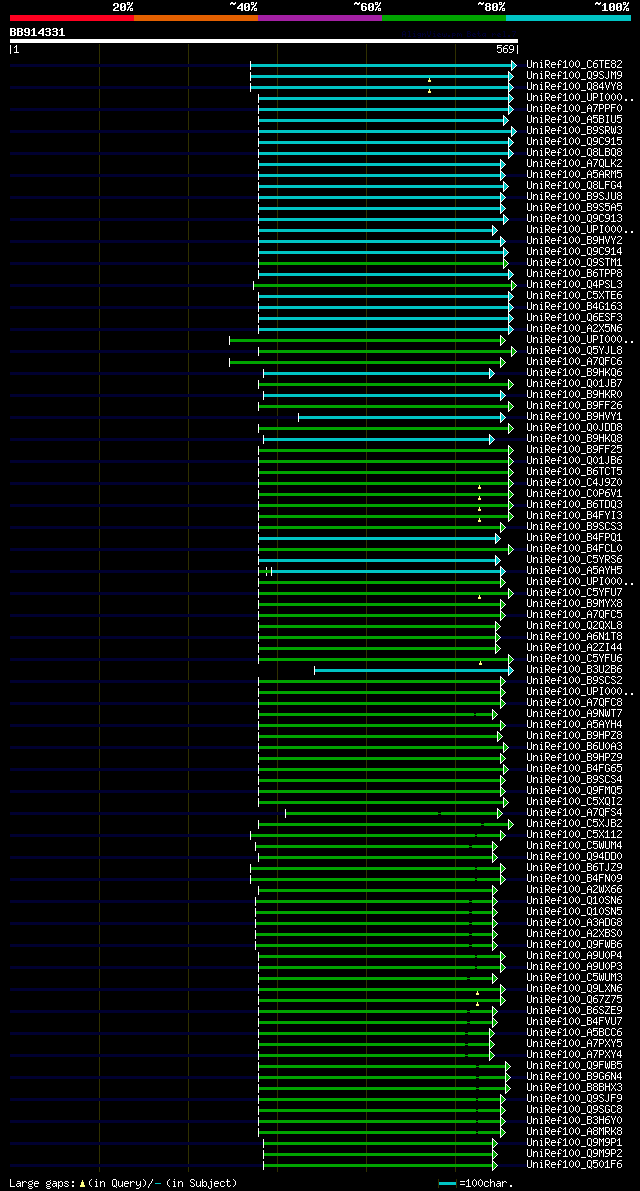The image size is (640, 1191).
Task: Select the UniRef100_Q9LXN6 label
Action: click(x=574, y=989)
